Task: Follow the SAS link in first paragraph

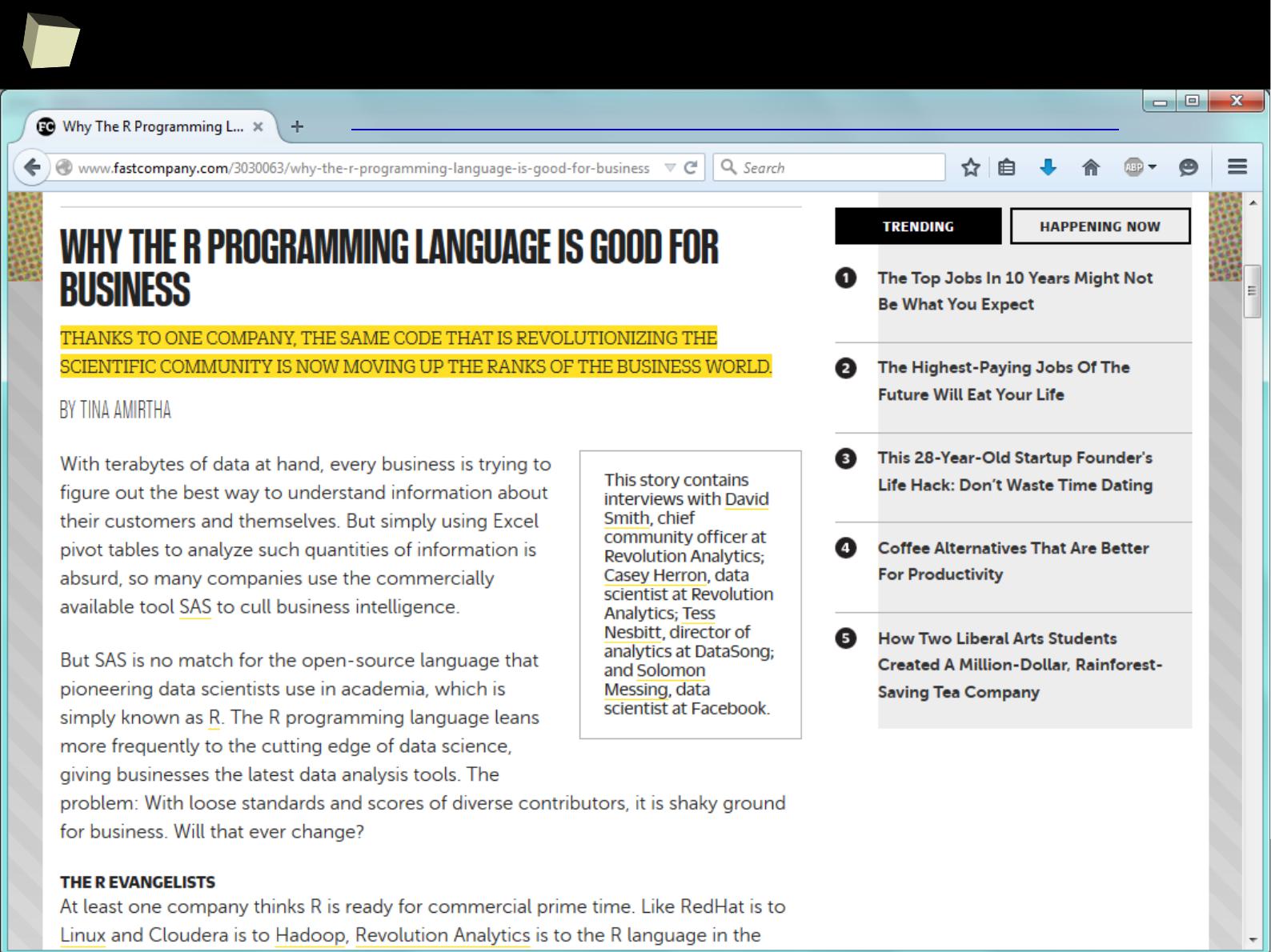Action: coord(195,607)
